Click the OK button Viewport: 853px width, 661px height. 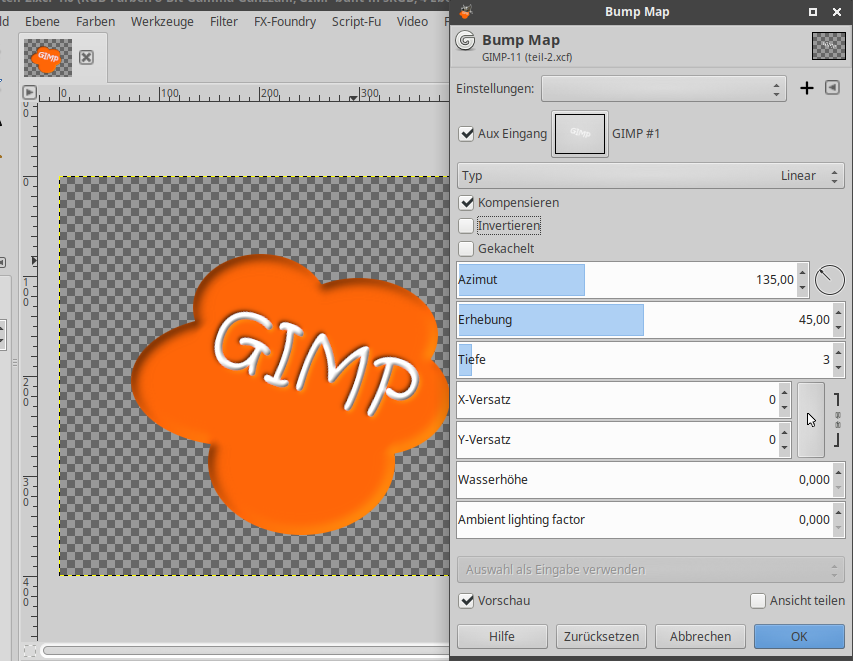click(x=799, y=636)
